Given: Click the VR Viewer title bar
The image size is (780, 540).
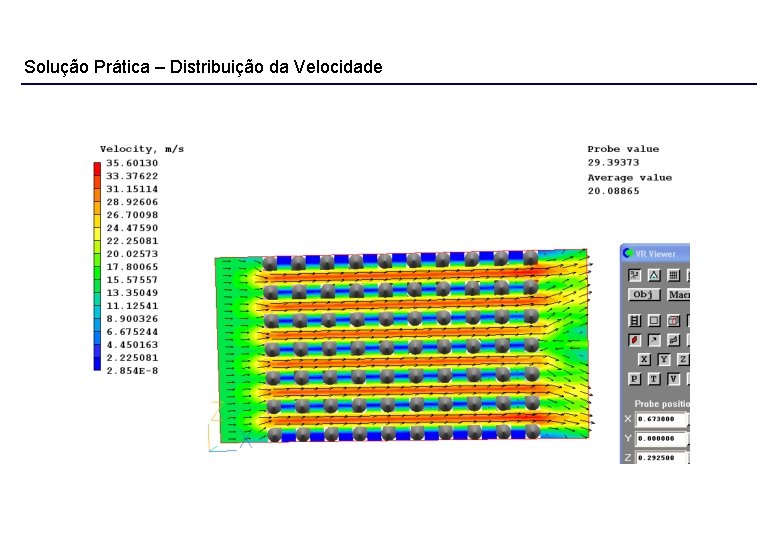Looking at the screenshot, I should click(655, 253).
